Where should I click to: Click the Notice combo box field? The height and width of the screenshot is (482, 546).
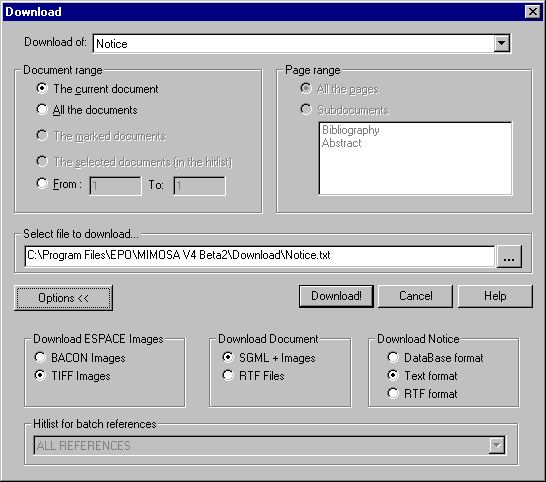point(302,44)
